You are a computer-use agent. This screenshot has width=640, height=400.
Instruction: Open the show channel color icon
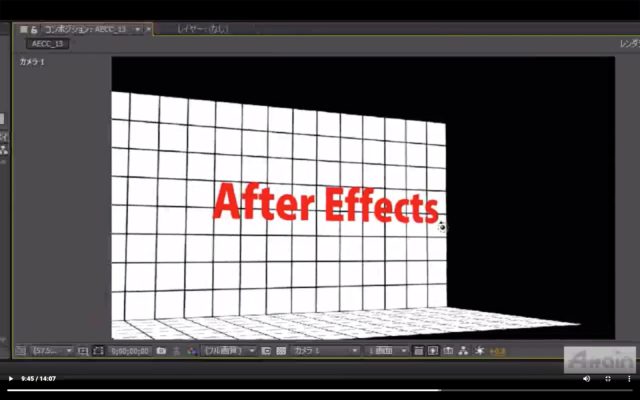tap(192, 351)
